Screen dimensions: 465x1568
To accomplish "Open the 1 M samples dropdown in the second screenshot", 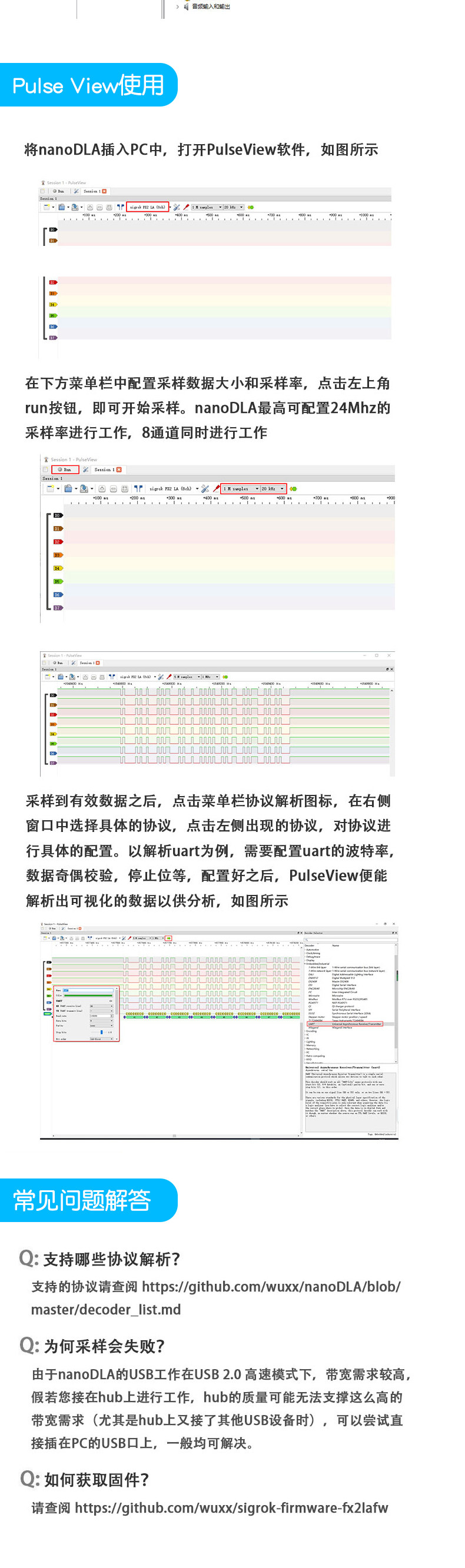I will pos(242,489).
